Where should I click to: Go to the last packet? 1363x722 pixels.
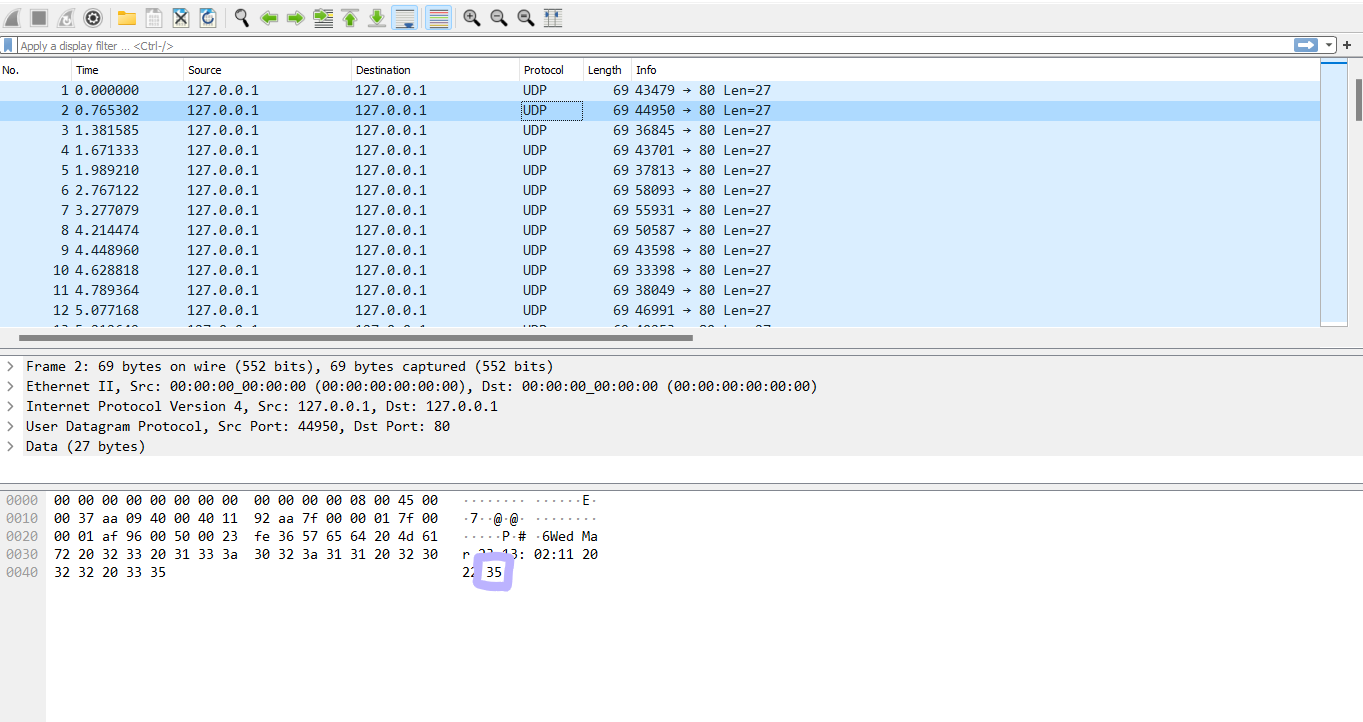(376, 17)
